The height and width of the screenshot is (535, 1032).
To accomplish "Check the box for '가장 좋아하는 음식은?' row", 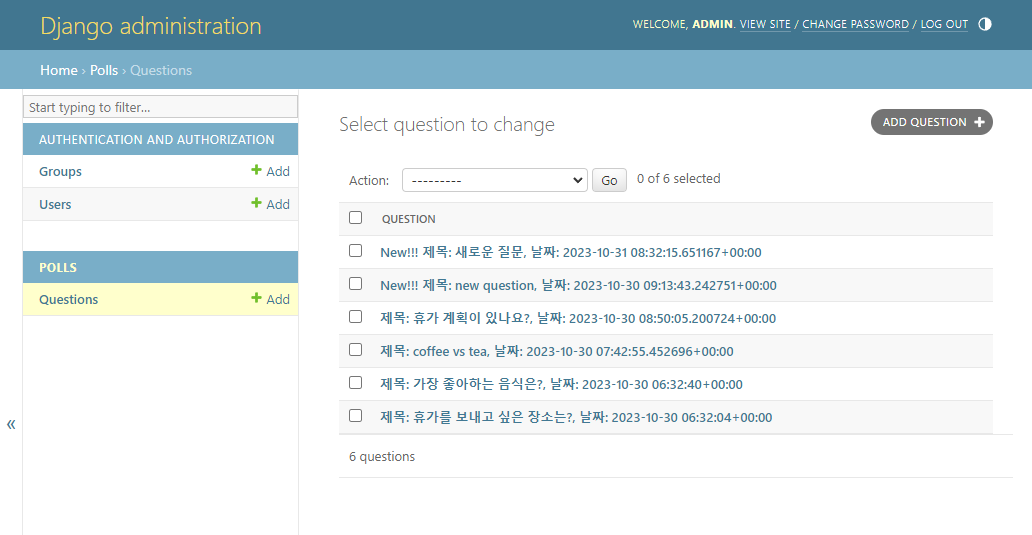I will click(x=355, y=382).
